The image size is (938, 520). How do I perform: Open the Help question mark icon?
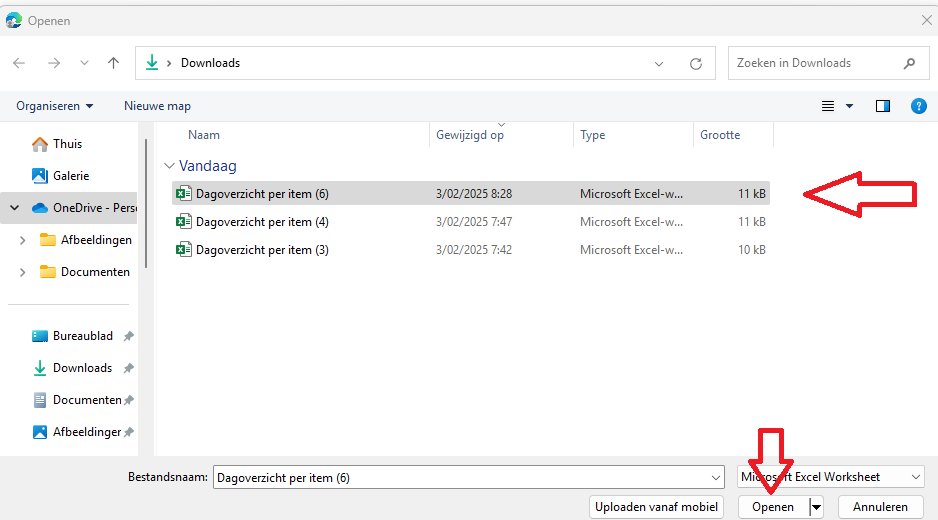[x=918, y=106]
